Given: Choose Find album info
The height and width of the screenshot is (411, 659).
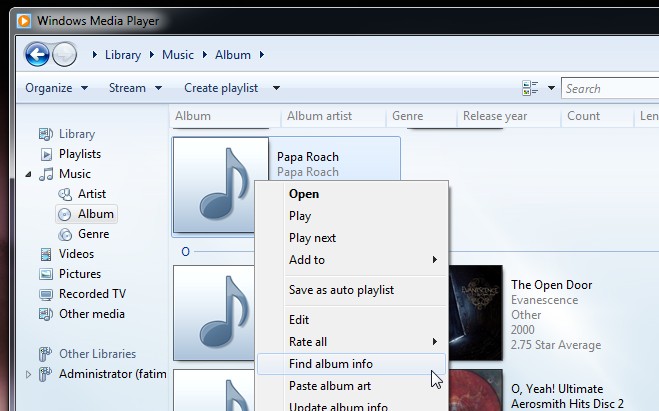Looking at the screenshot, I should (x=351, y=364).
